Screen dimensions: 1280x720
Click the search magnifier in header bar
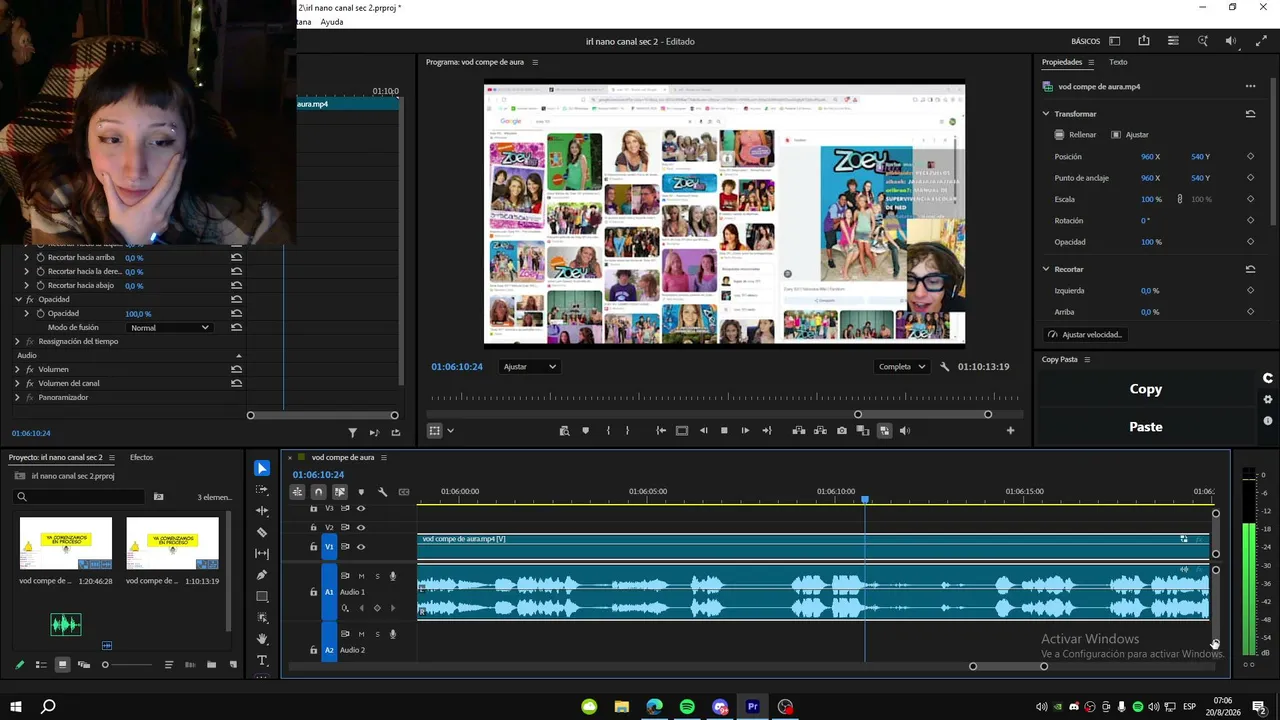tap(1203, 41)
